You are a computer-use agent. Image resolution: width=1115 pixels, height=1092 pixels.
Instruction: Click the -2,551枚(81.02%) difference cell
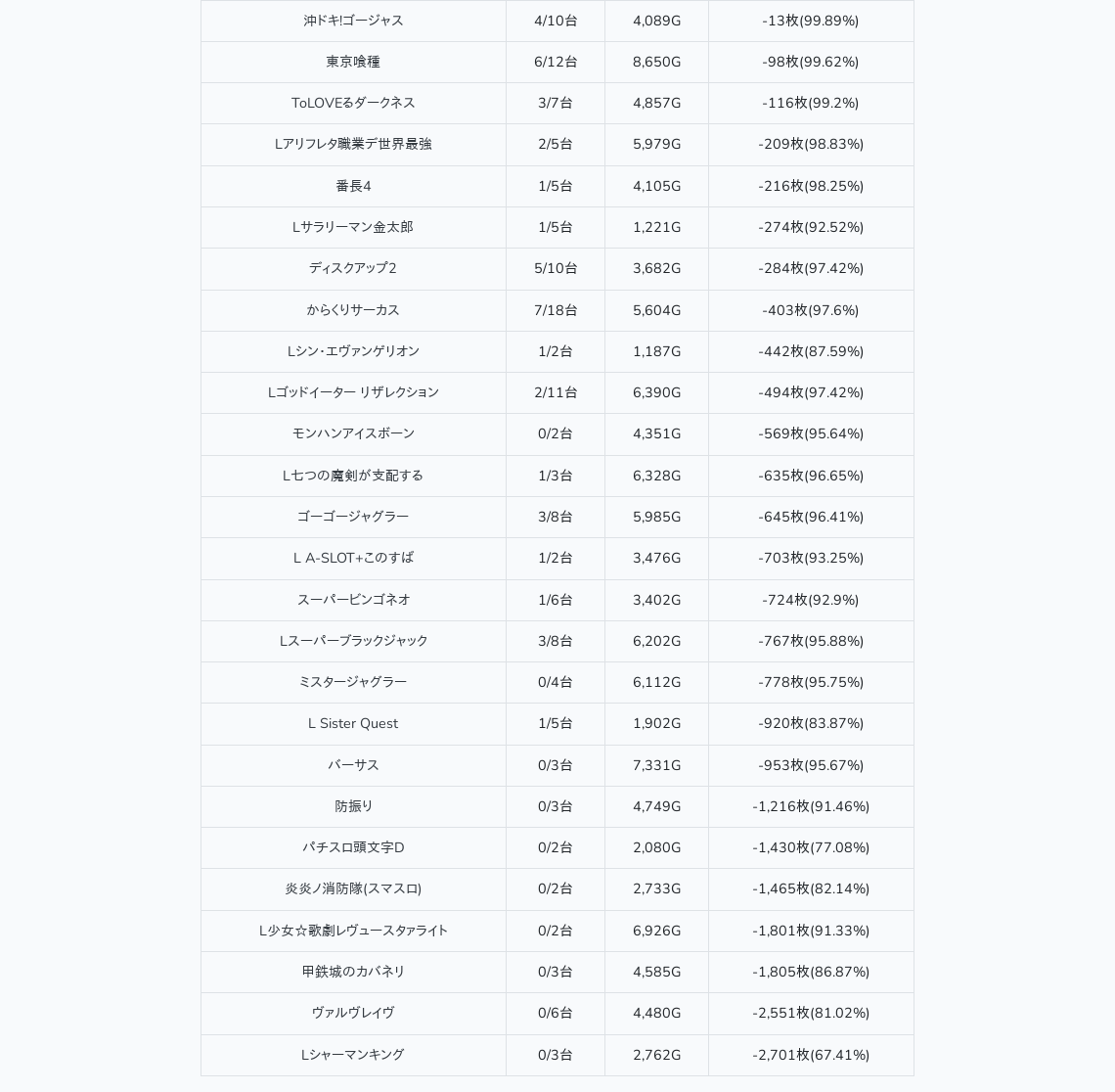[x=811, y=1013]
